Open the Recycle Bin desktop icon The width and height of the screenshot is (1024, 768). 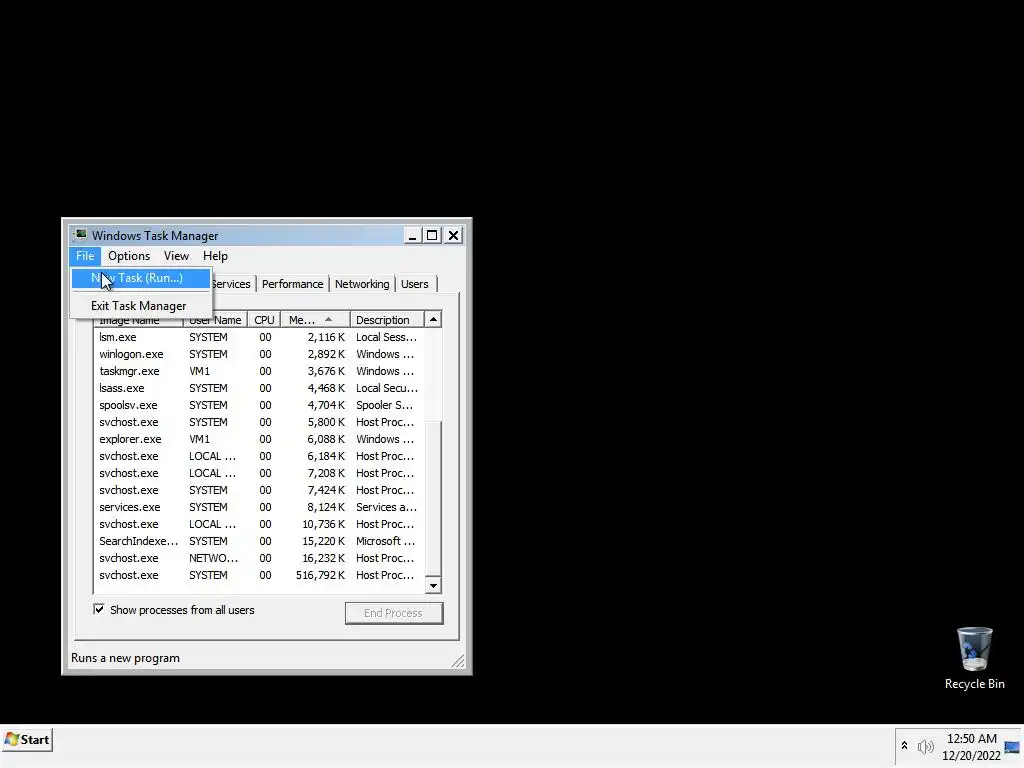974,658
